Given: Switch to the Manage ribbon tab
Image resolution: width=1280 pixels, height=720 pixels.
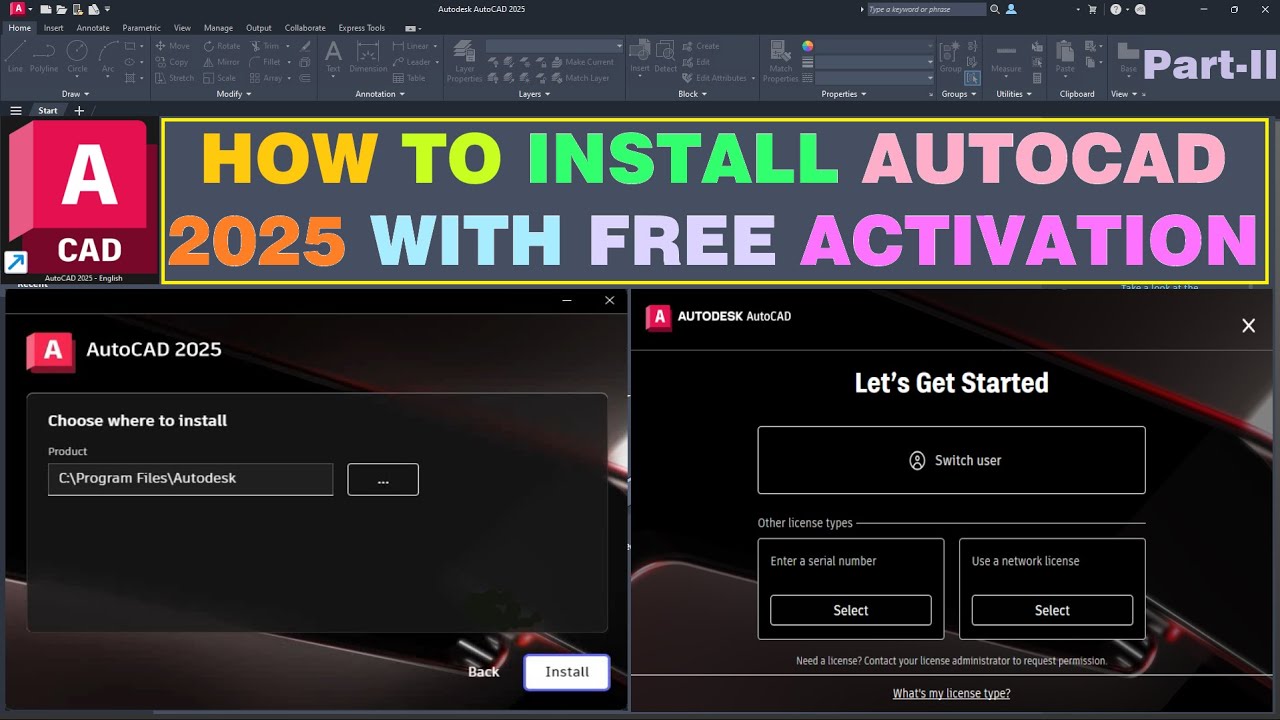Looking at the screenshot, I should point(218,28).
